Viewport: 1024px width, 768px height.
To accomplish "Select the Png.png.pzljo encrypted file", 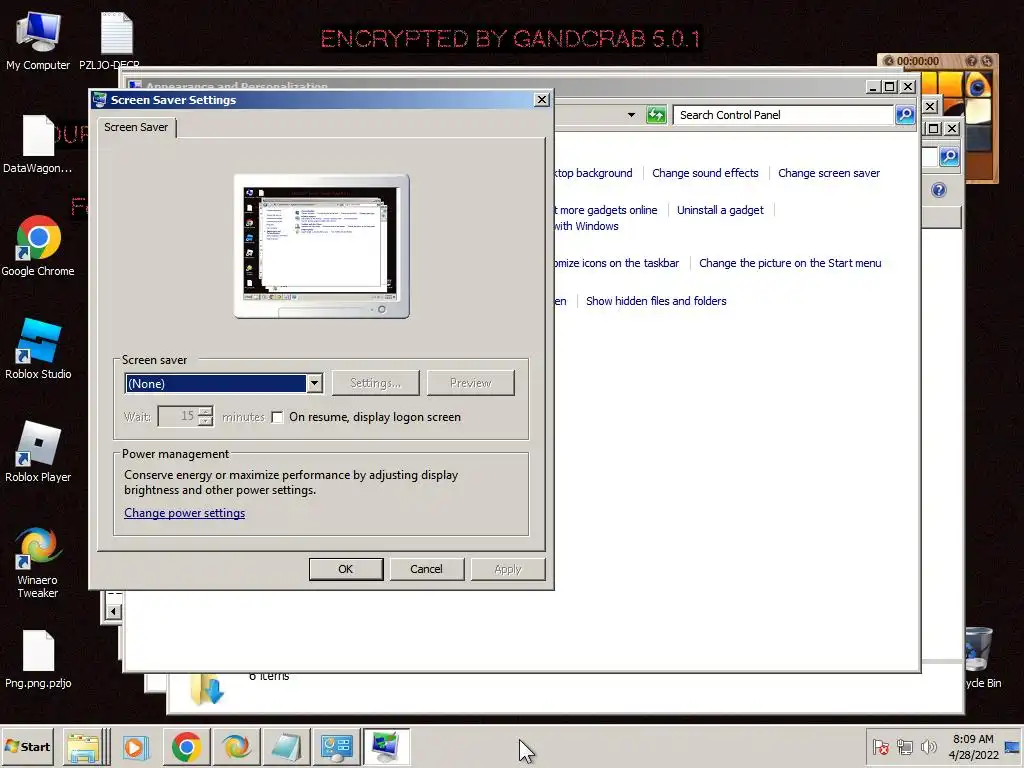I will [x=38, y=658].
